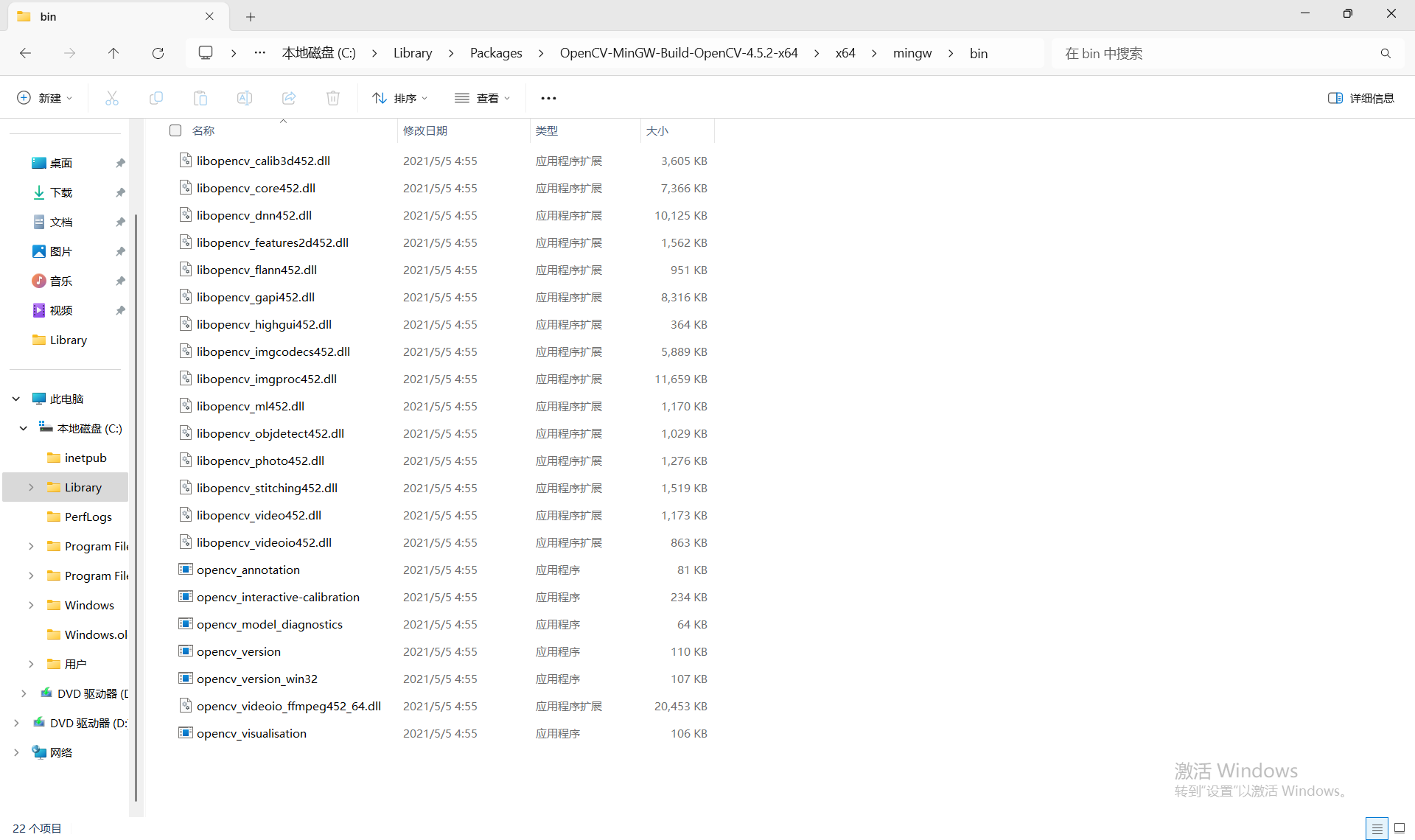Viewport: 1415px width, 840px height.
Task: Click the Cut scissors icon in toolbar
Action: (112, 98)
